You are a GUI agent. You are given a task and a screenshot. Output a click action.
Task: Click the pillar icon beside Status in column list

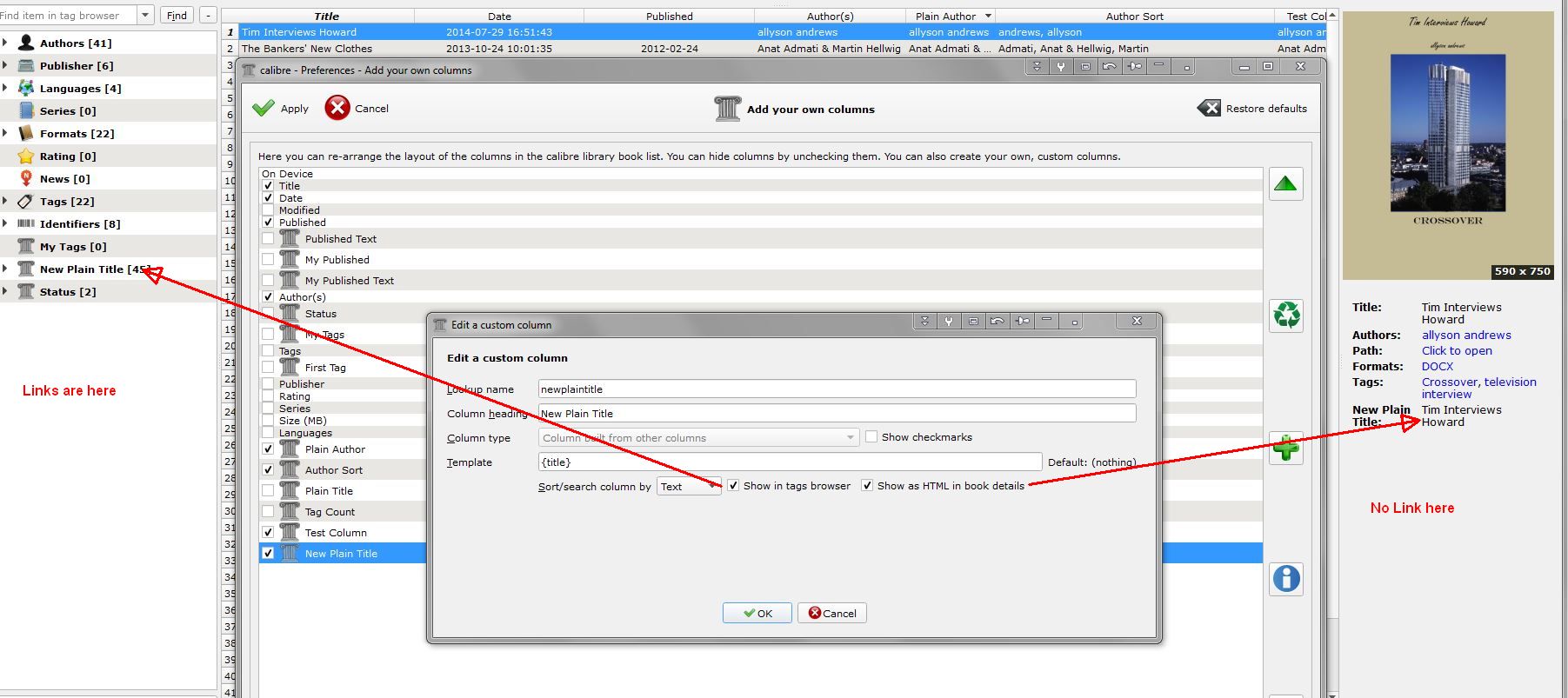coord(290,313)
